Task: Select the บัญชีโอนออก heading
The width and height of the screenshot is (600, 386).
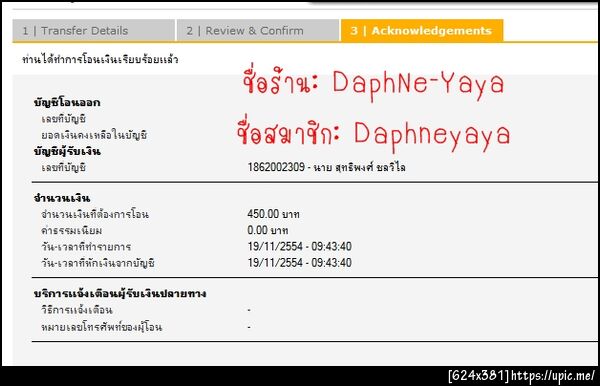Action: [x=67, y=103]
